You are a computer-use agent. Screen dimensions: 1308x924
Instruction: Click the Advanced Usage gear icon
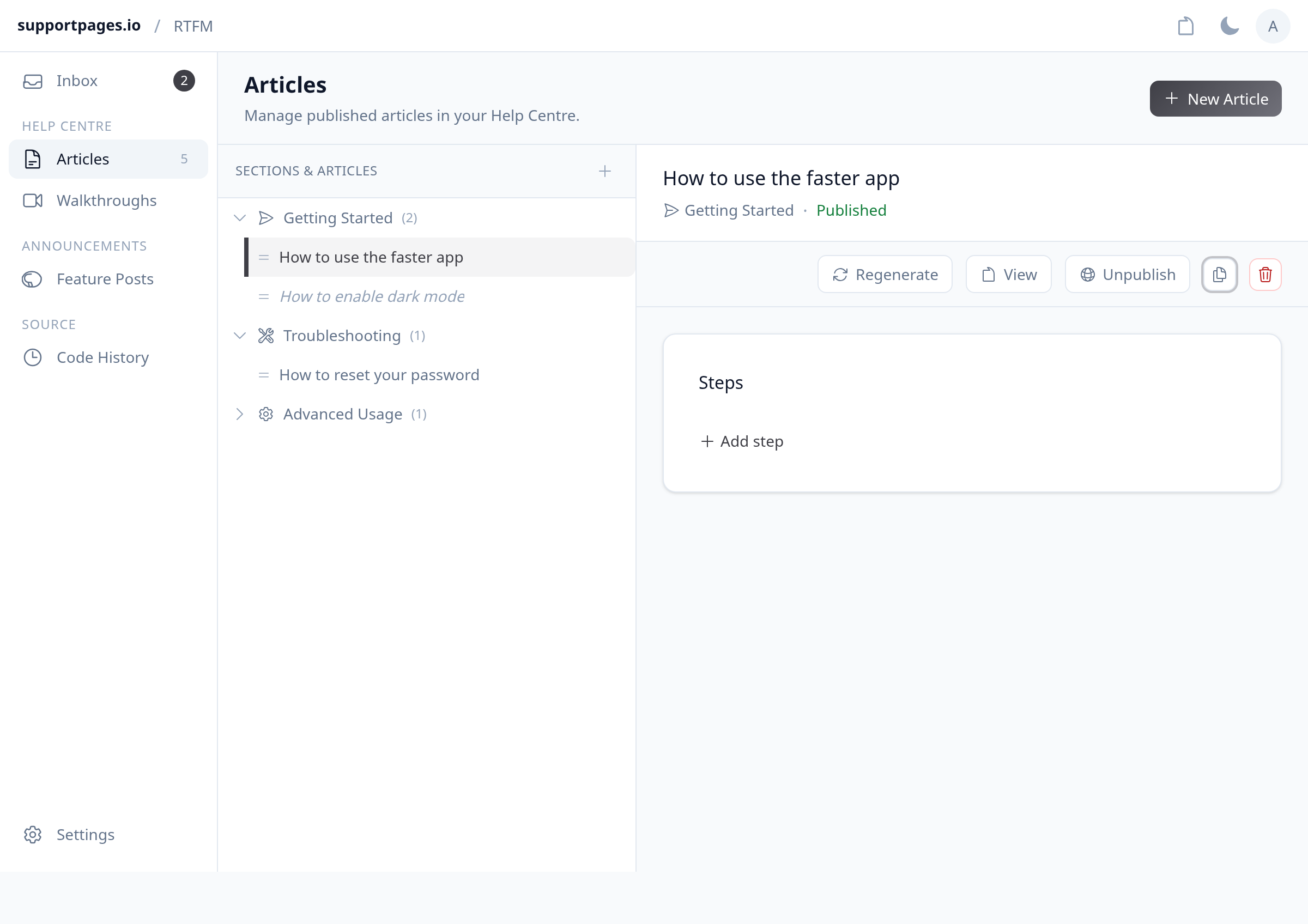(x=265, y=414)
